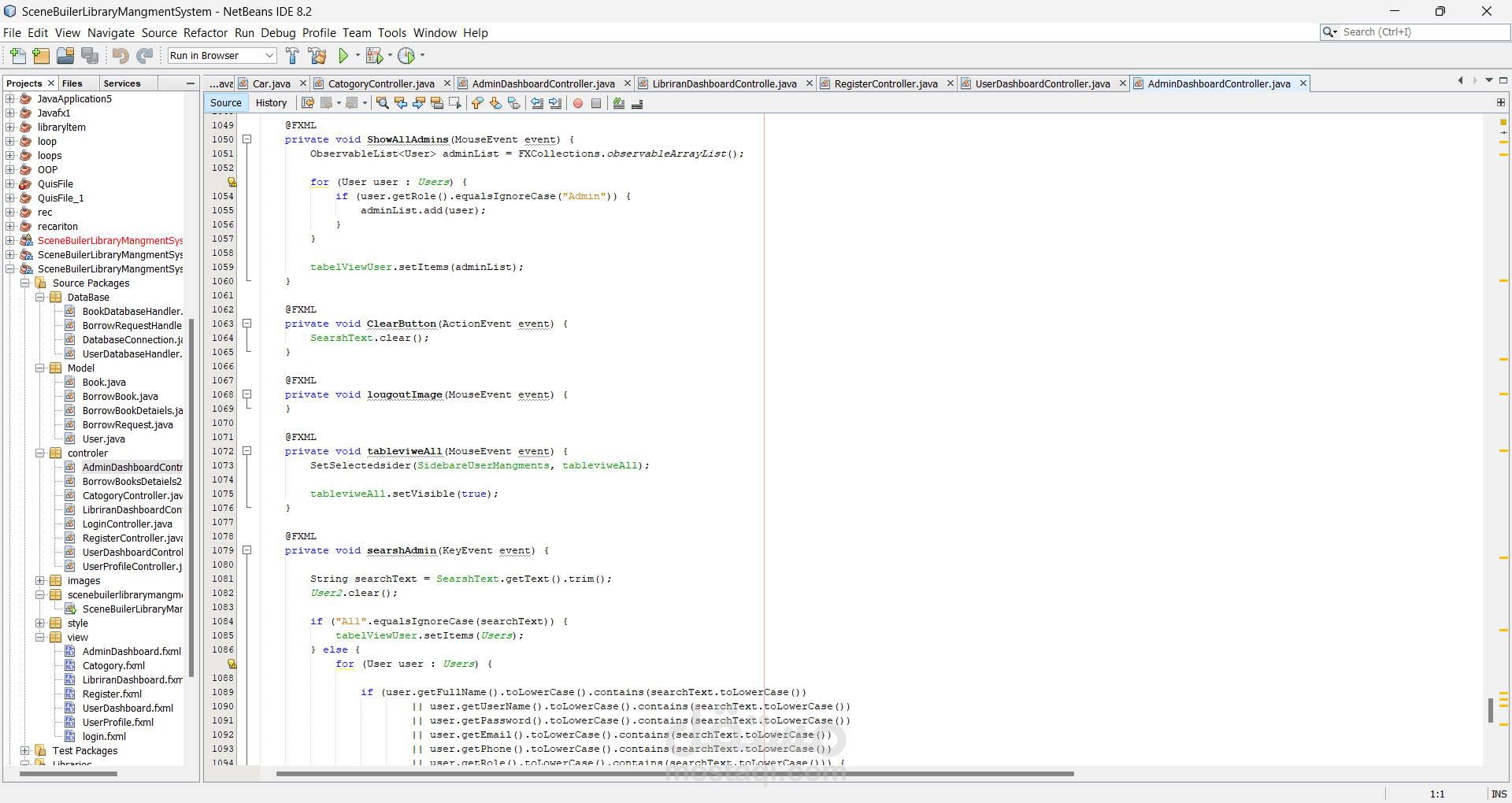
Task: Clean and build with the hammer-and-broom icon
Action: (x=317, y=56)
